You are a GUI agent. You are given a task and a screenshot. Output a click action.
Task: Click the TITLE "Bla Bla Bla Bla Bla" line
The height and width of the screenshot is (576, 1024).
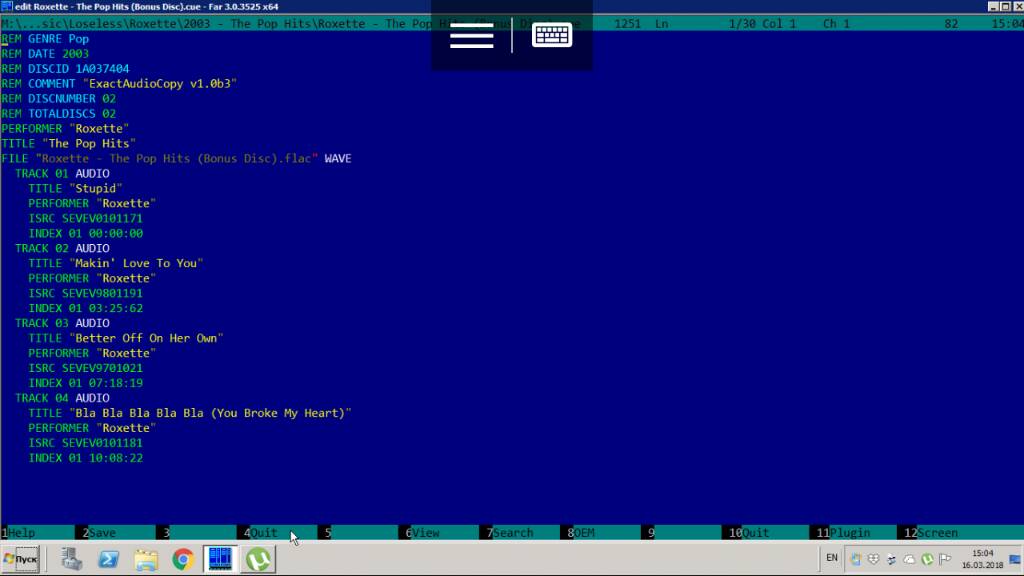pos(190,415)
